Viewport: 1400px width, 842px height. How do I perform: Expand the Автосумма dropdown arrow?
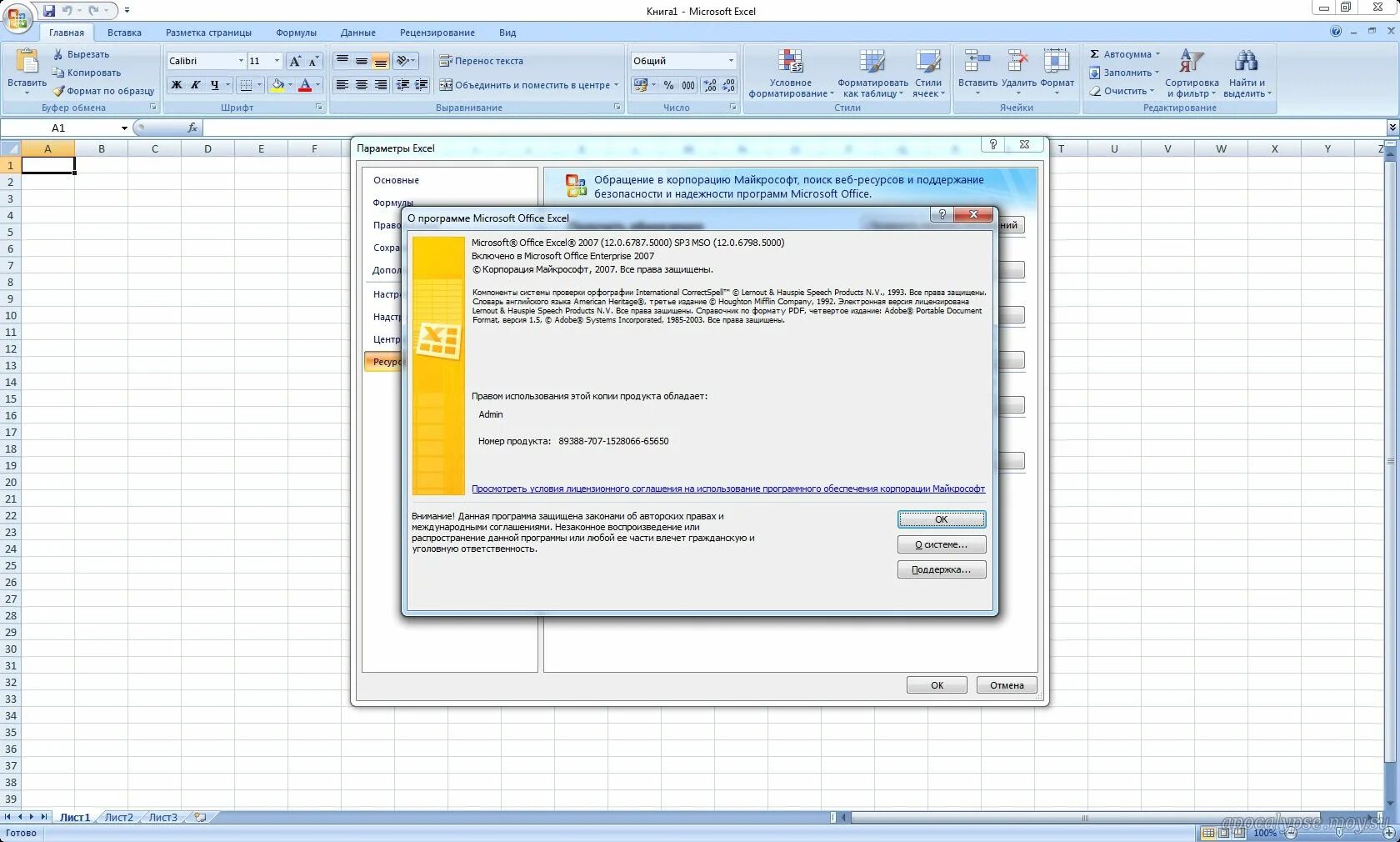tap(1157, 54)
